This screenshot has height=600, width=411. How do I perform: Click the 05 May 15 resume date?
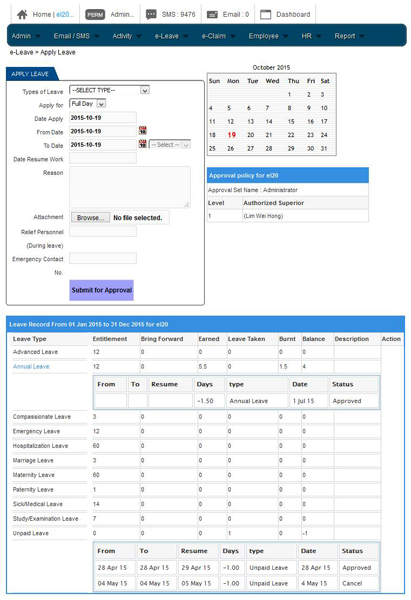(196, 584)
